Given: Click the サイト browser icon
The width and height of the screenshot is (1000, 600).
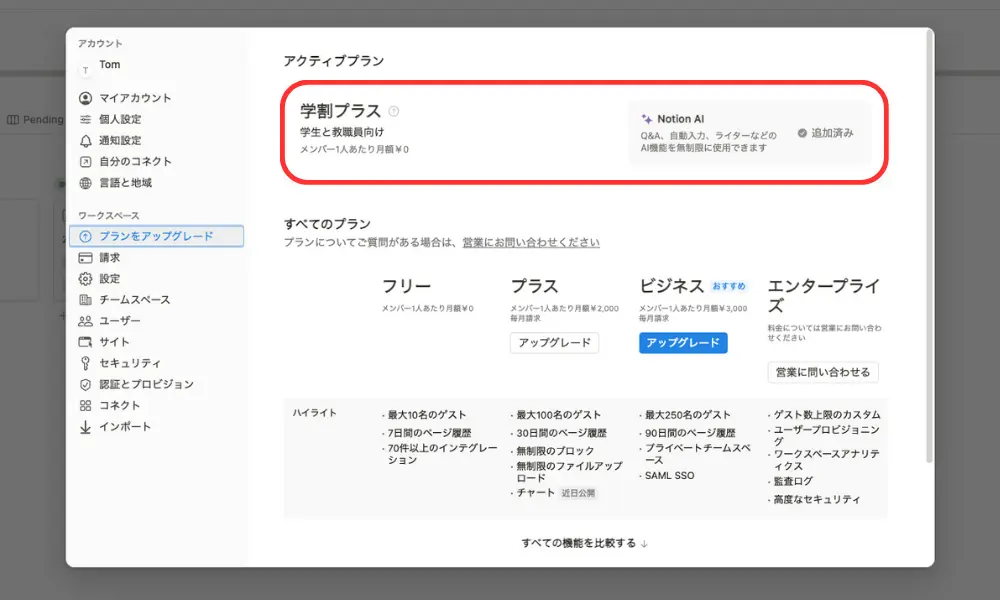Looking at the screenshot, I should click(x=85, y=342).
